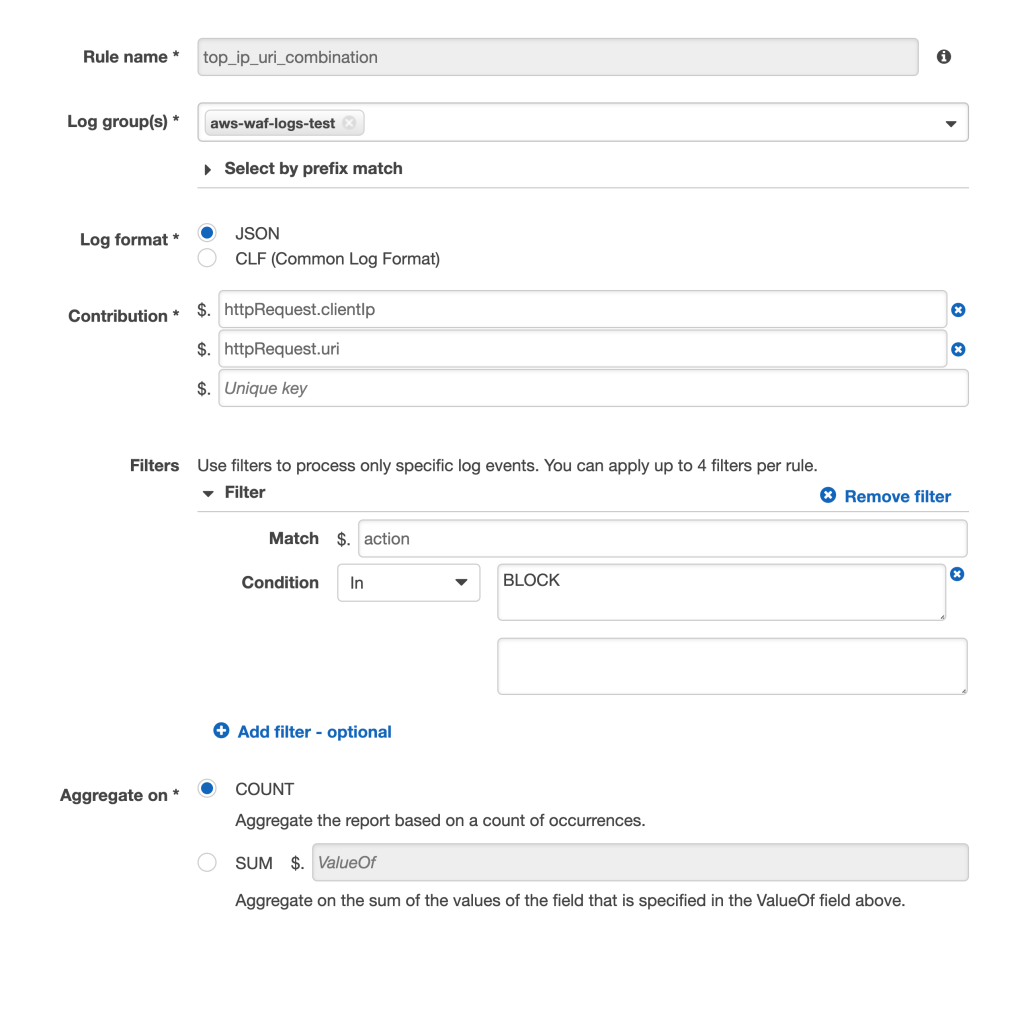This screenshot has height=1024, width=1024.
Task: Choose SUM aggregation
Action: 206,862
